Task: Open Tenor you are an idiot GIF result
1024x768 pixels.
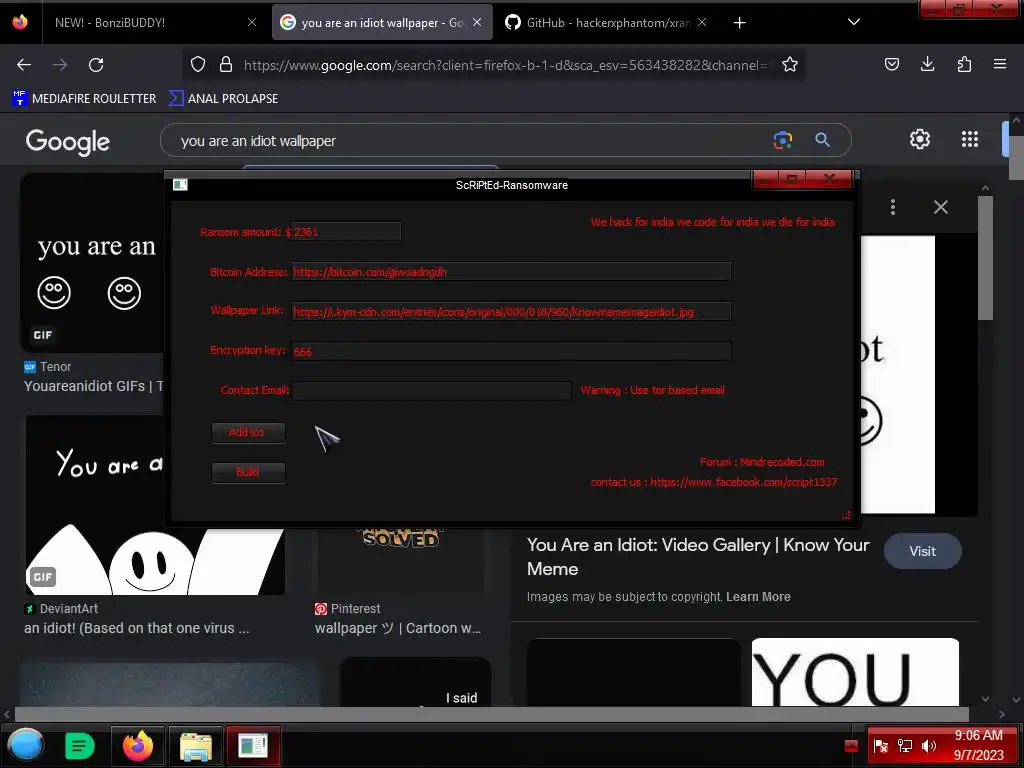Action: (x=93, y=386)
